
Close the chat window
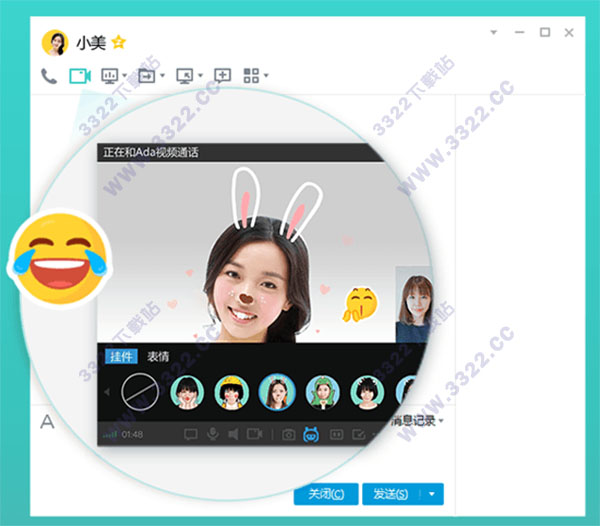569,33
